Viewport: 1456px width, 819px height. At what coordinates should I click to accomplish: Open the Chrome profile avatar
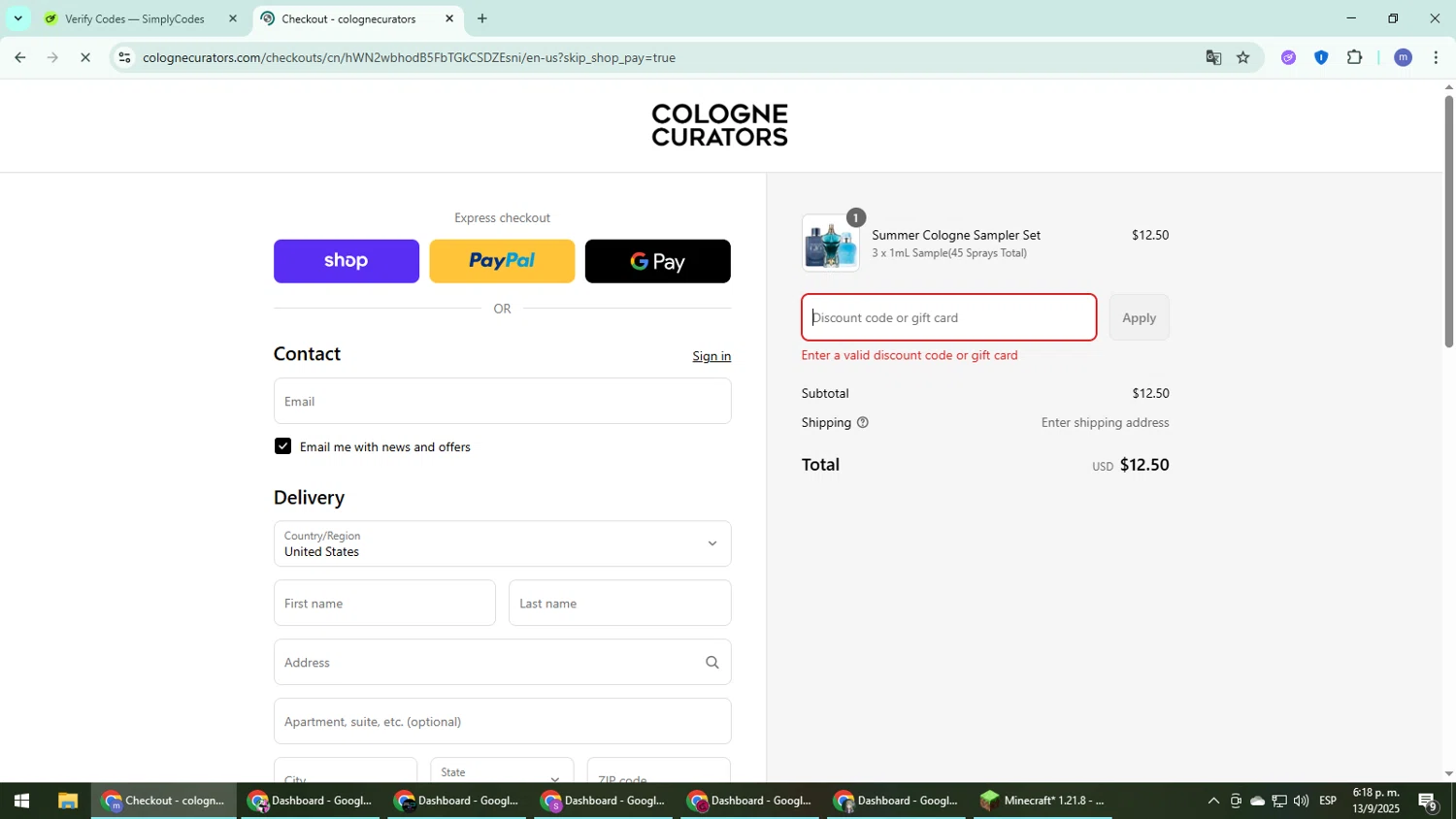1403,58
